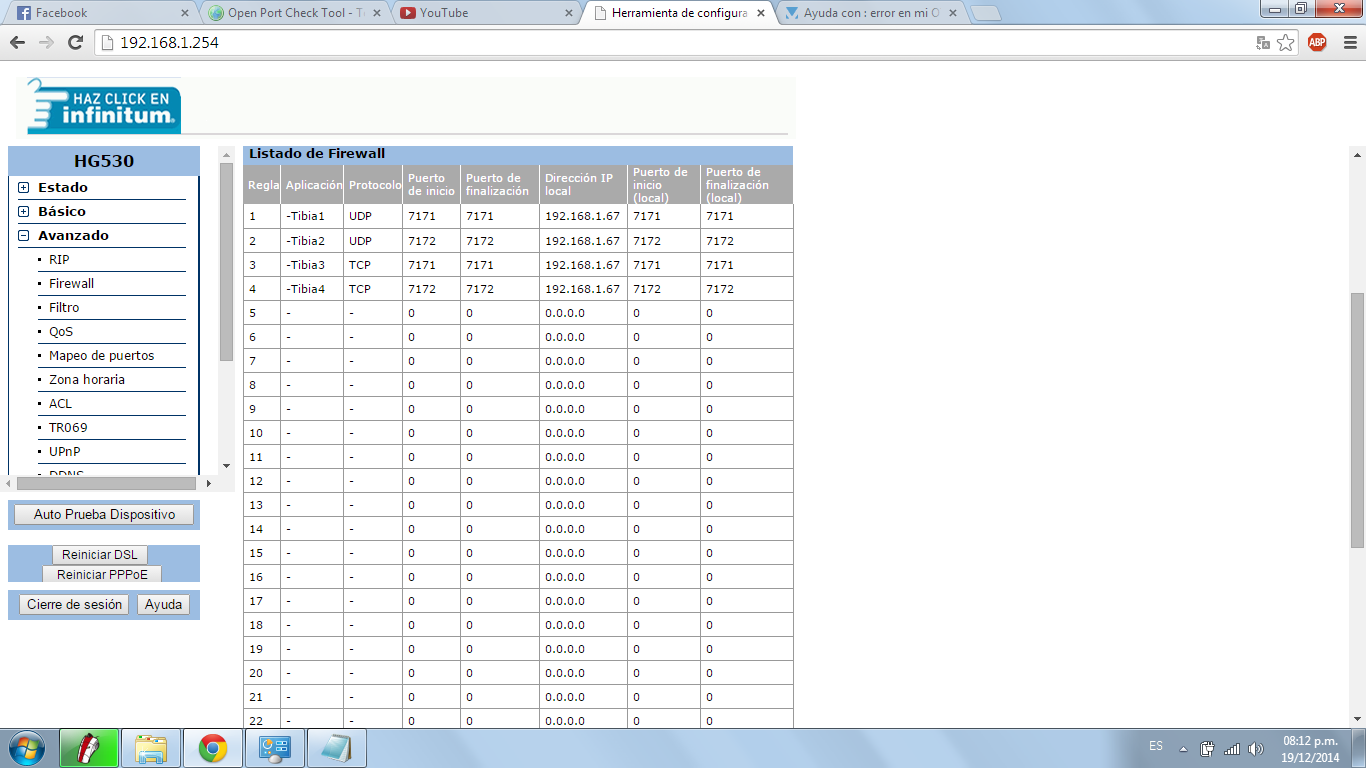Open the TR069 menu item

pos(68,427)
